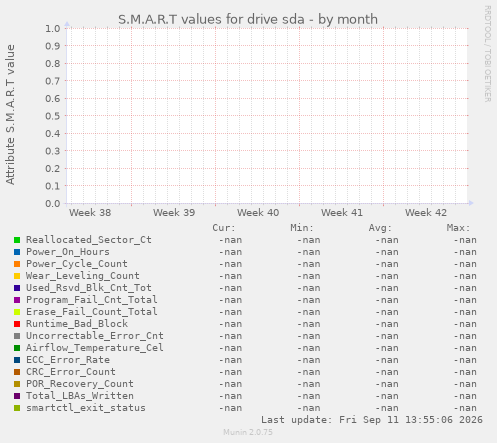This screenshot has width=497, height=443.
Task: Click Cur value for Total_LBAs_Written
Action: [230, 396]
